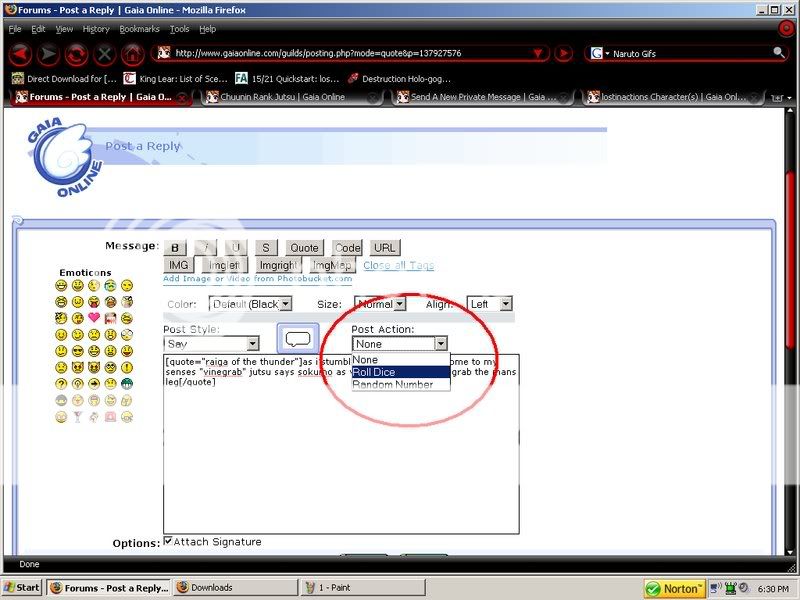Open the Align Left dropdown
Viewport: 800px width, 600px height.
coord(490,303)
